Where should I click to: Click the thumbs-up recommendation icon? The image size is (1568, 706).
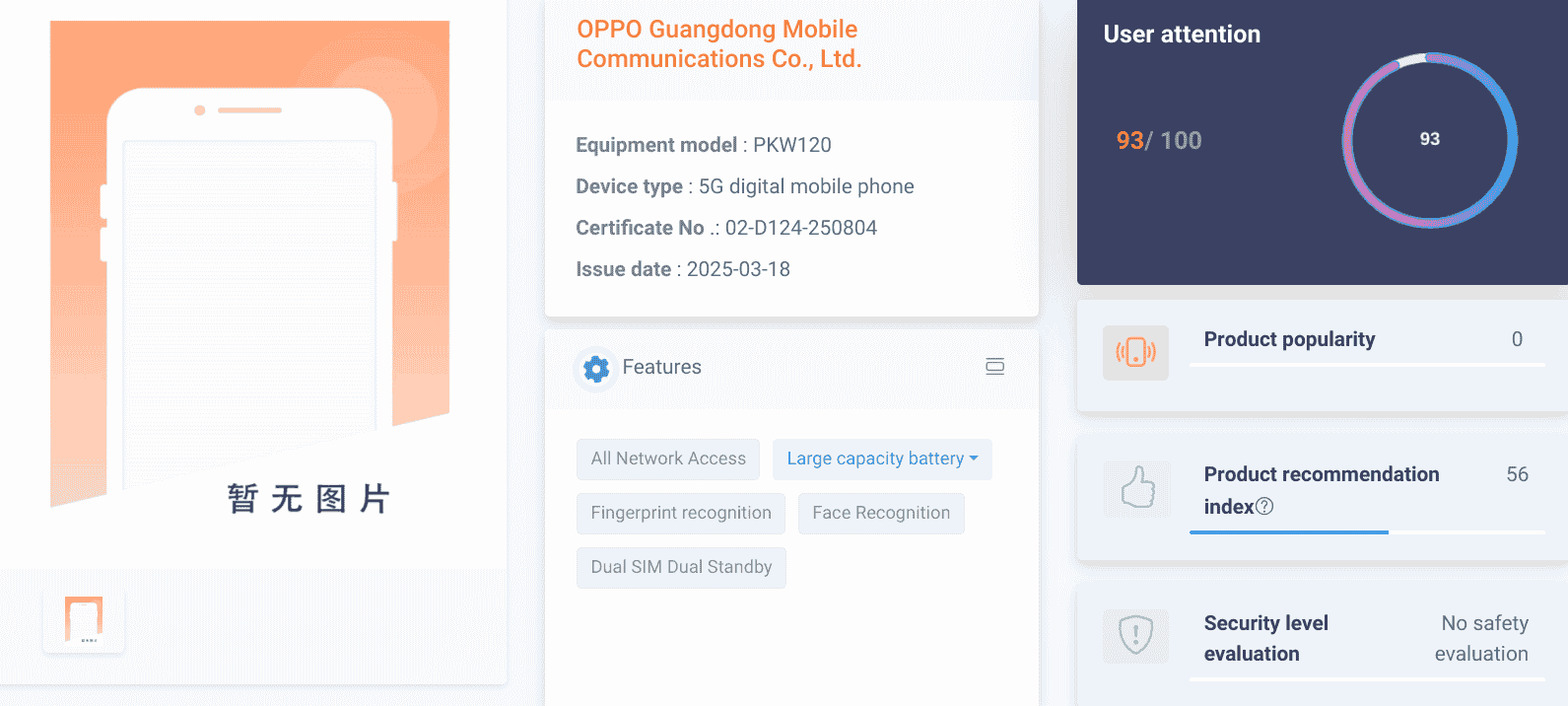(x=1136, y=489)
